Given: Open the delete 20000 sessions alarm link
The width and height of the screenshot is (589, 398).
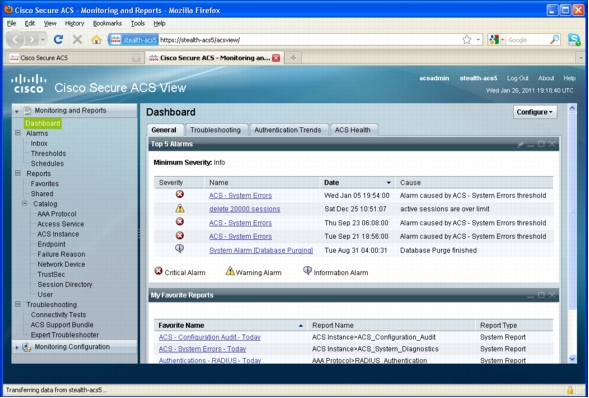Looking at the screenshot, I should click(245, 209).
